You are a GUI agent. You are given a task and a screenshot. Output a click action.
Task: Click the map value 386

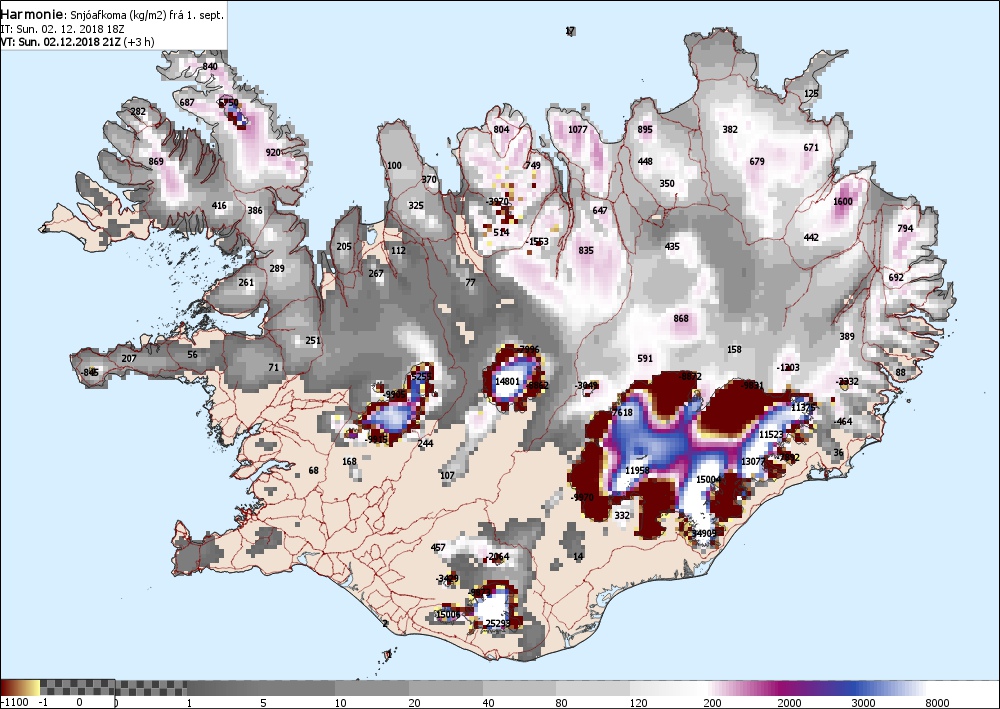coord(254,210)
